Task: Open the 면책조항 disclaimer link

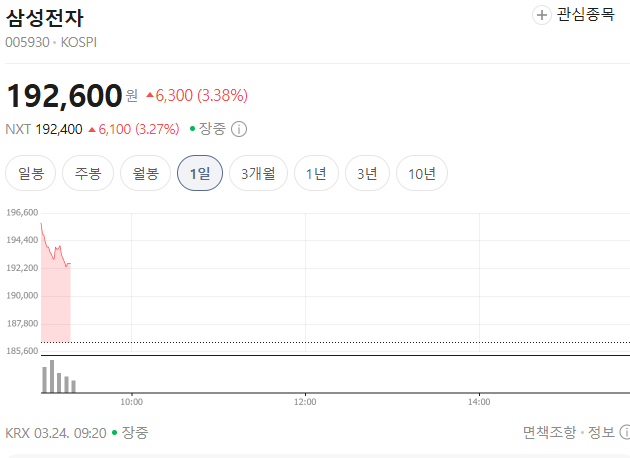Action: point(549,433)
